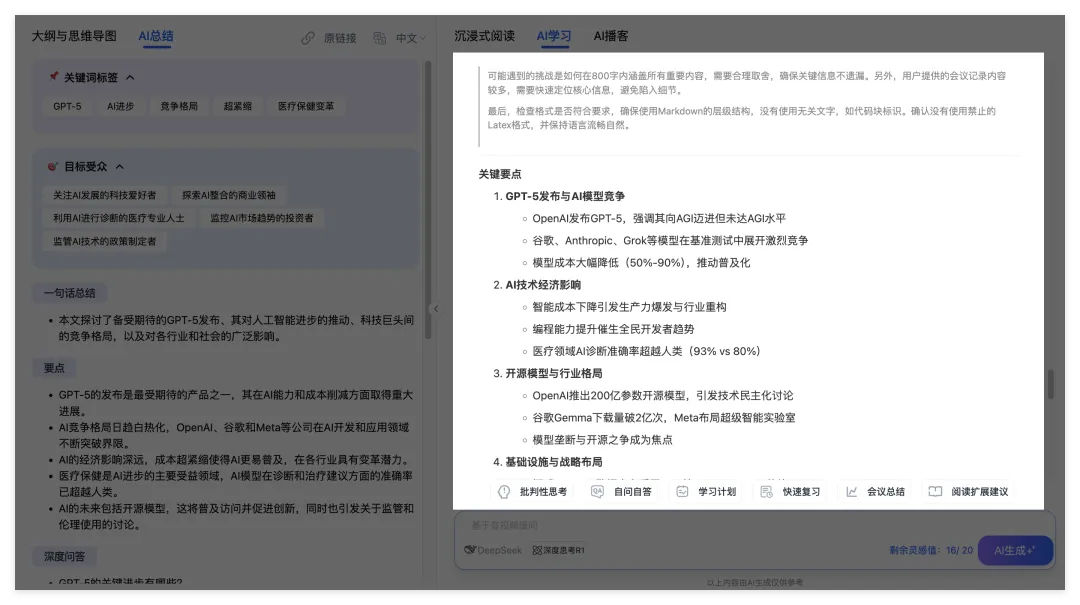This screenshot has width=1080, height=605.
Task: Select the 利用AI进行诊断的医疗专业人士 audience tag
Action: [x=118, y=218]
